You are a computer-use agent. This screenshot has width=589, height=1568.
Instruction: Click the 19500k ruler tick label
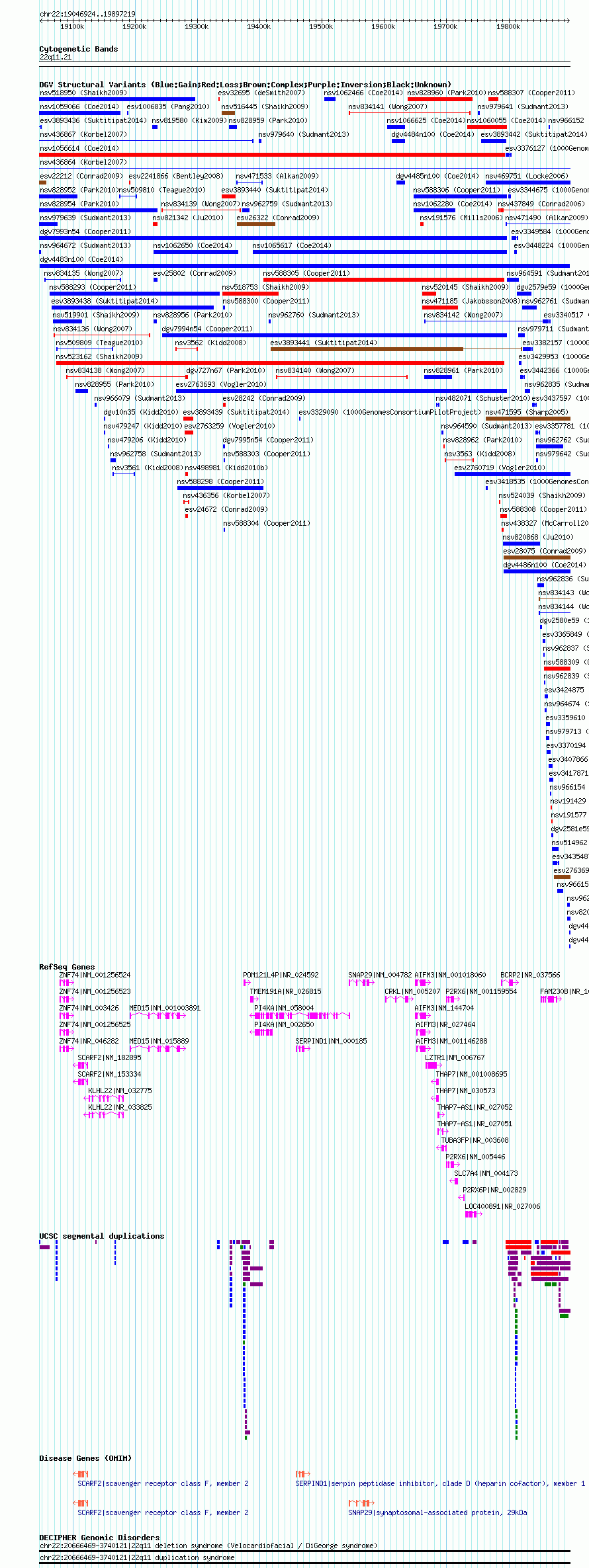pos(321,26)
